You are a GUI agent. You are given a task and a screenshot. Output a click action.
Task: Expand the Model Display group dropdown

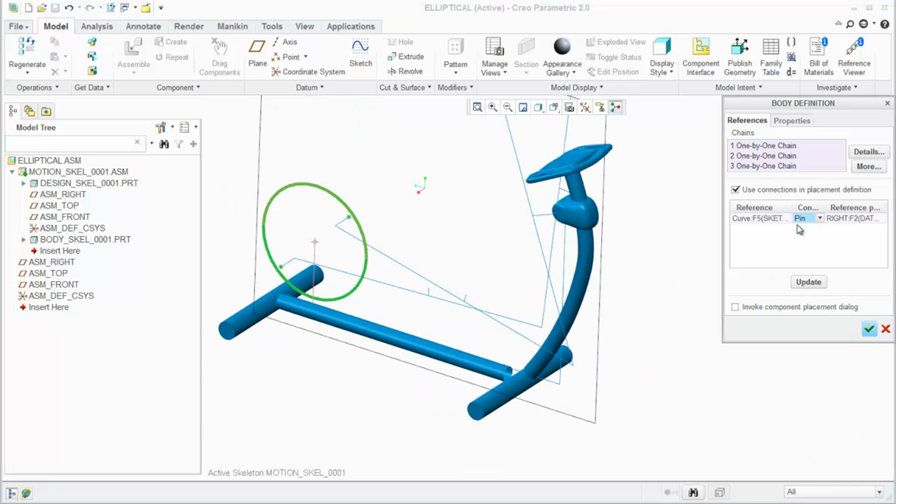(577, 88)
